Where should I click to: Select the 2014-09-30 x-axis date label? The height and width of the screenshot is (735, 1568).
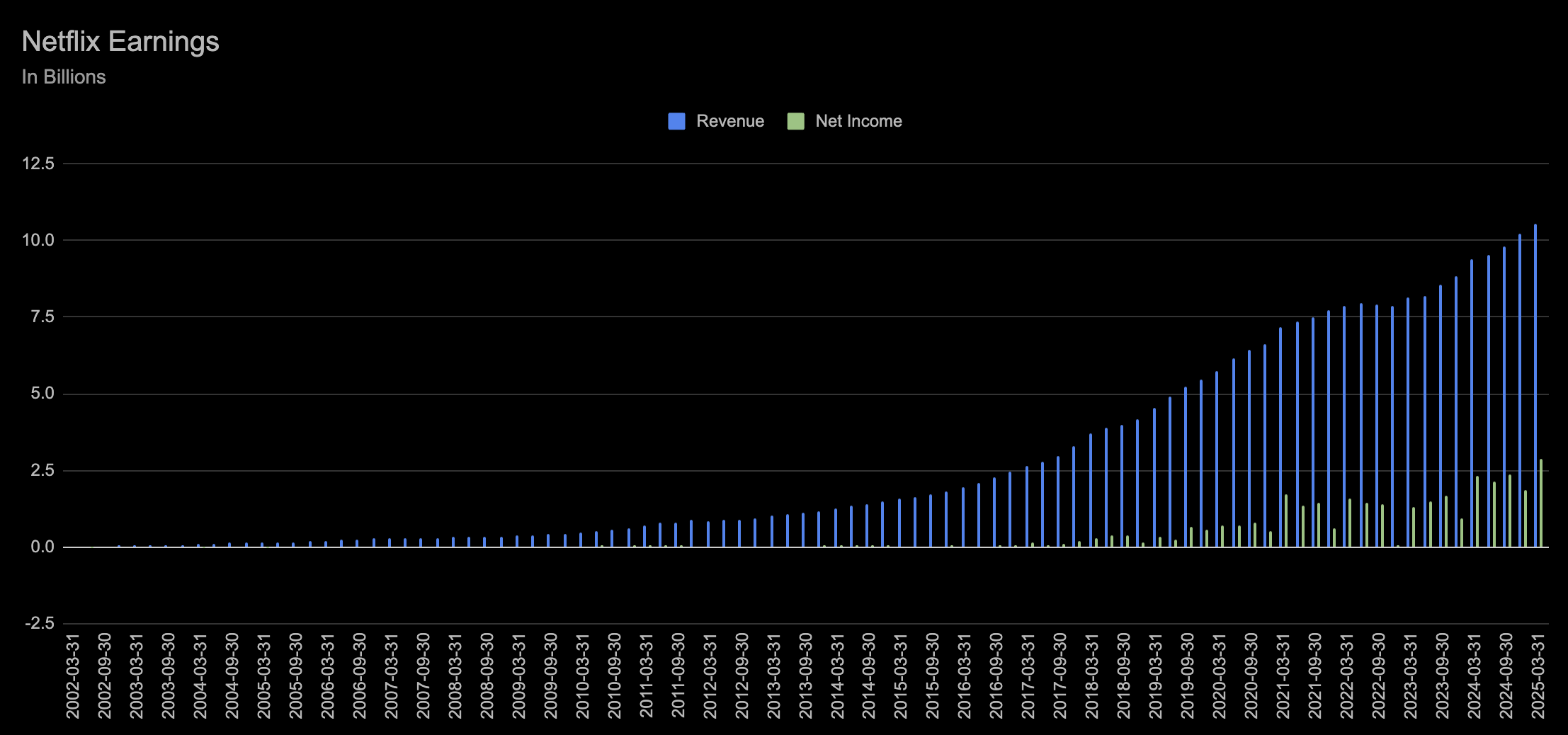tap(869, 676)
